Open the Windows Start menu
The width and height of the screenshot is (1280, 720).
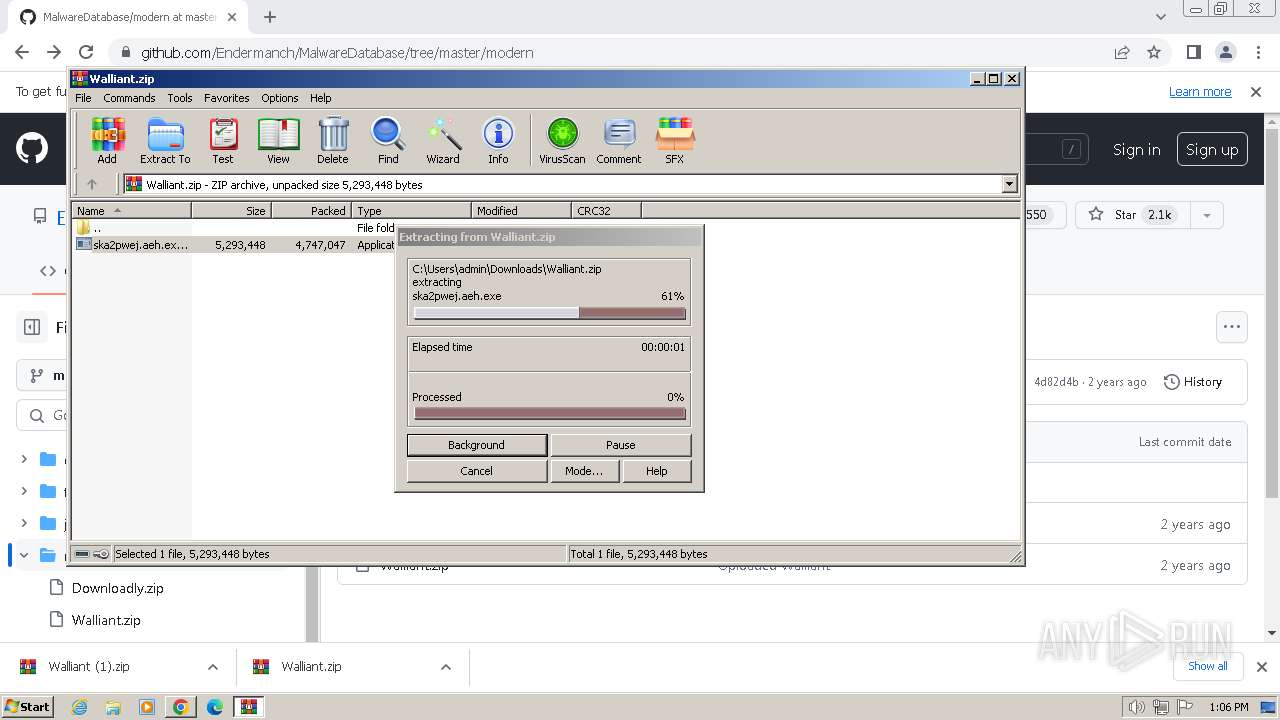[x=27, y=707]
